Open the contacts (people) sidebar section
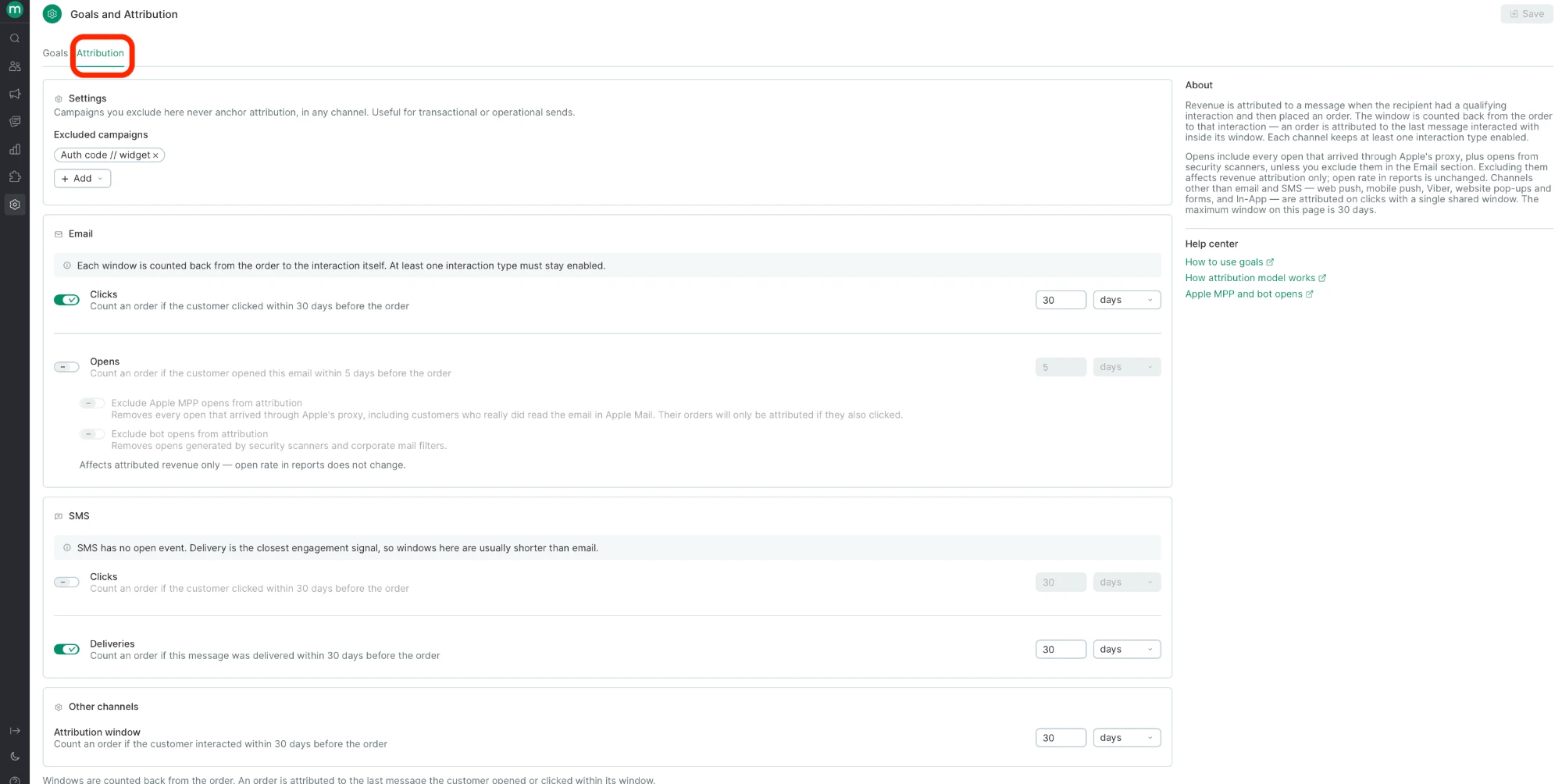1562x784 pixels. click(x=15, y=66)
